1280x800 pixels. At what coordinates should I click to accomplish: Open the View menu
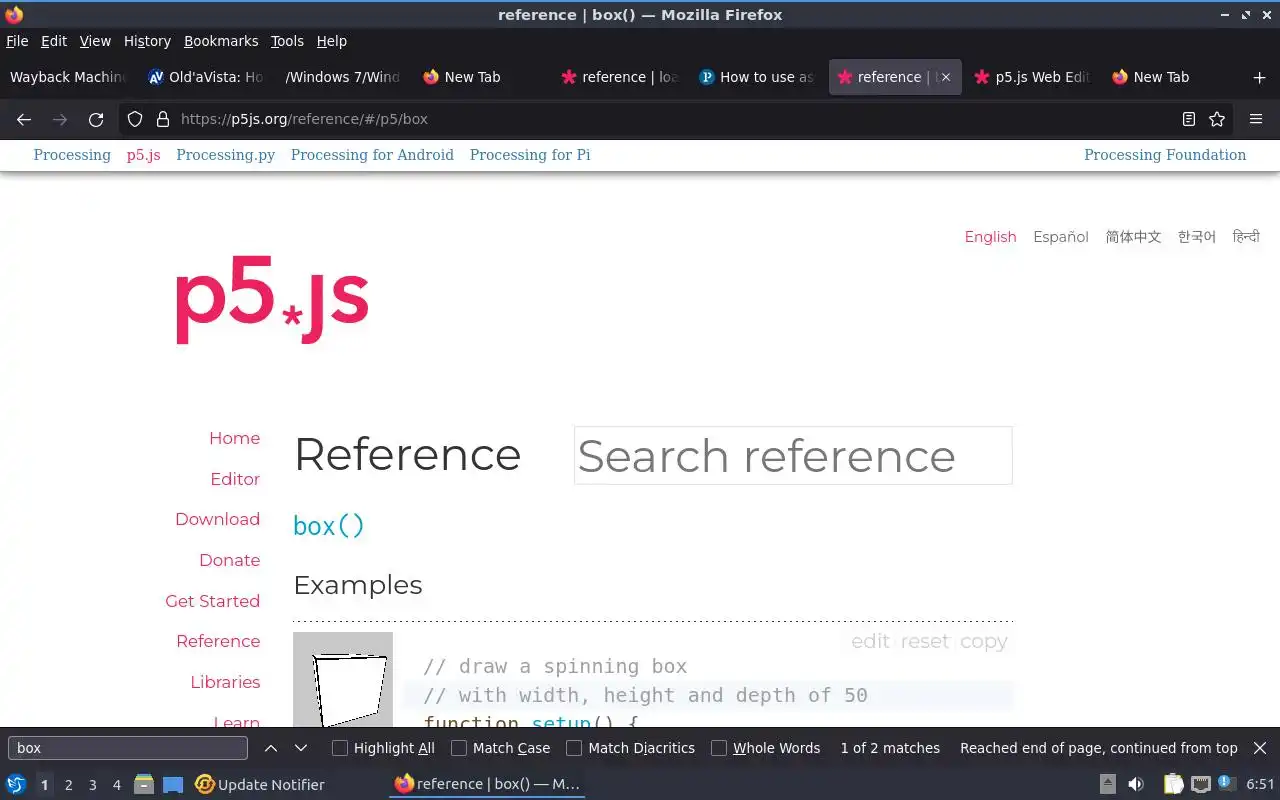point(95,41)
